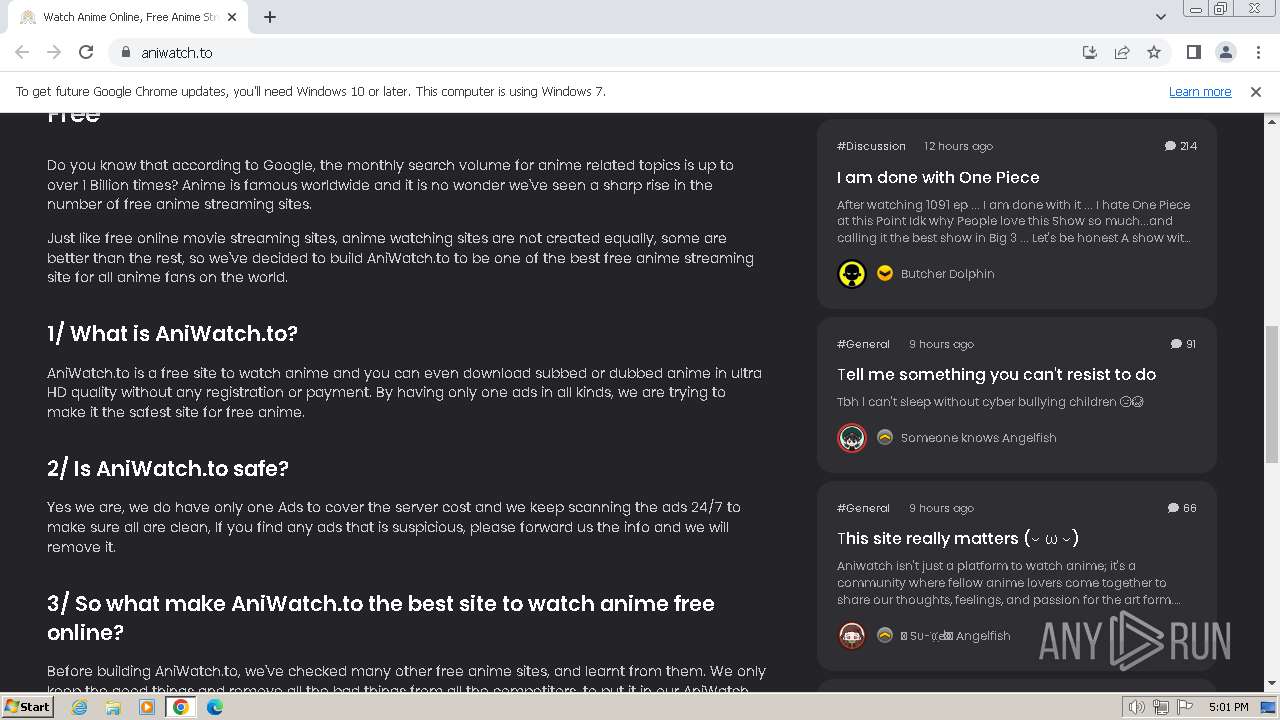Click rank badge beside Butcher Dolphin
Viewport: 1280px width, 720px height.
(885, 273)
